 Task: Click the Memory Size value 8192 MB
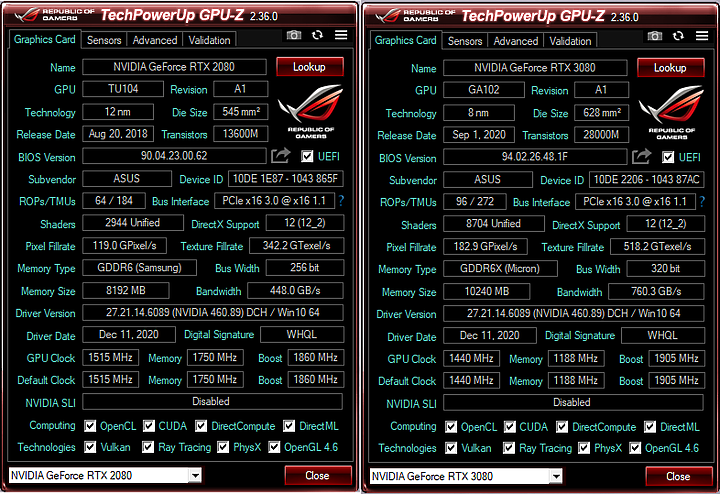(x=126, y=291)
